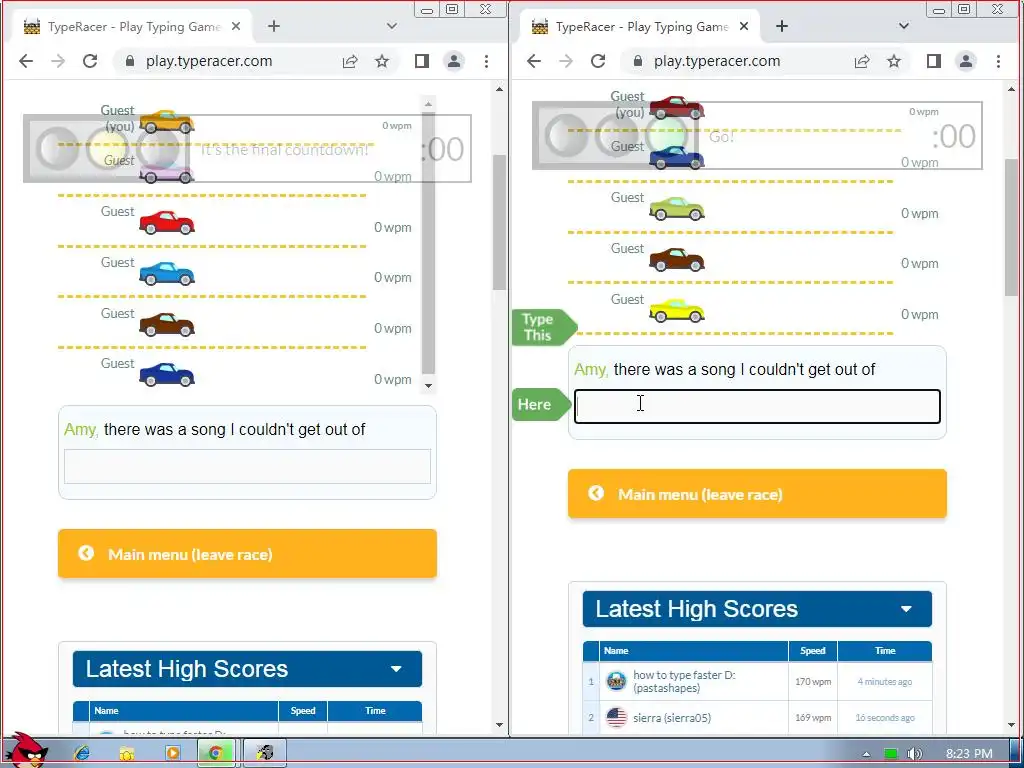Open the volume control in the system tray
The width and height of the screenshot is (1024, 768).
915,754
